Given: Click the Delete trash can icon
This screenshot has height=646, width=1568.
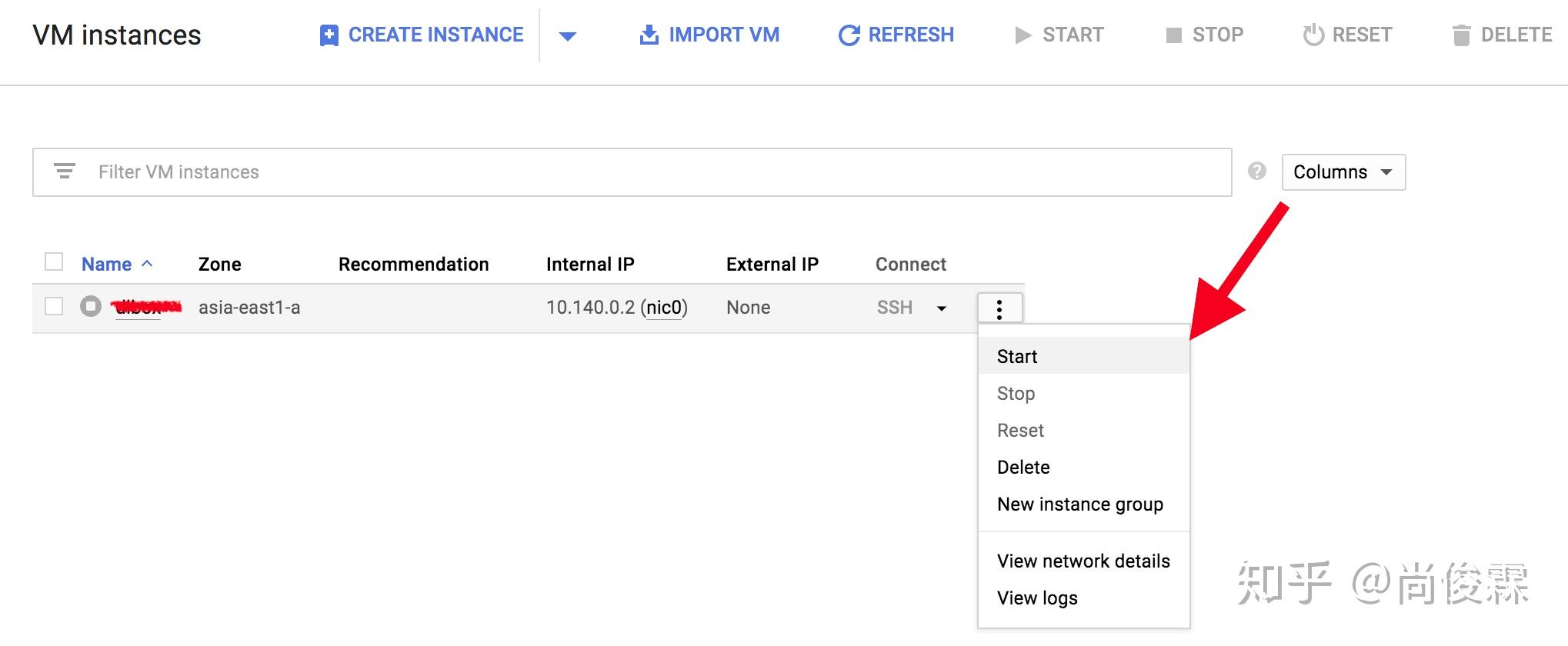Looking at the screenshot, I should (x=1460, y=35).
